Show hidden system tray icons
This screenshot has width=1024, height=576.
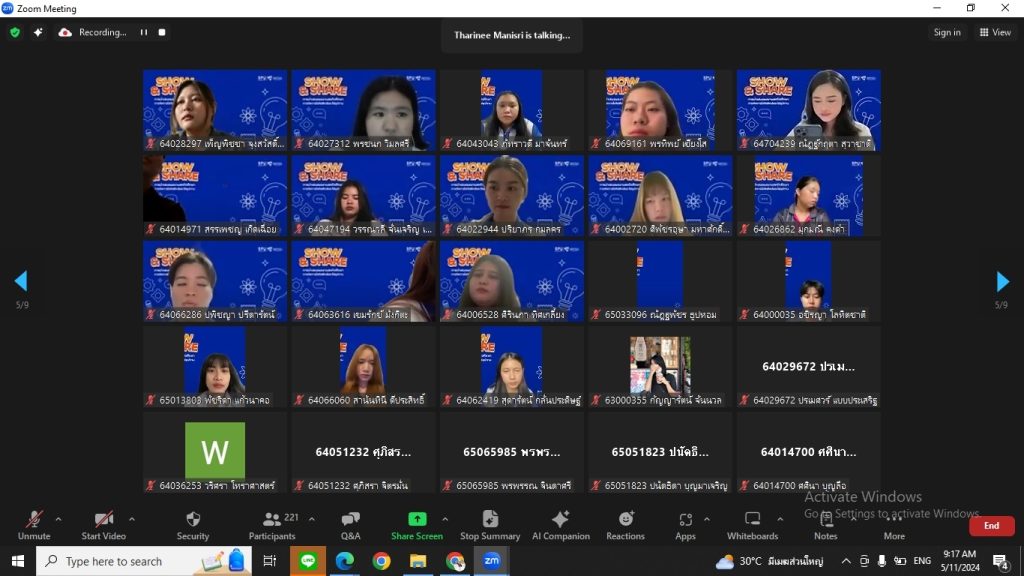tap(846, 561)
